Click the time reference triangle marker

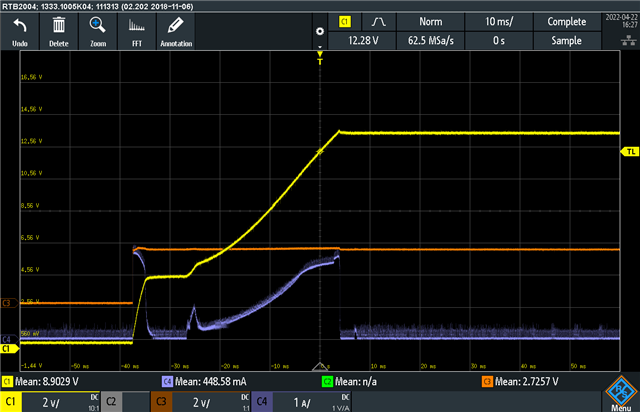320,366
